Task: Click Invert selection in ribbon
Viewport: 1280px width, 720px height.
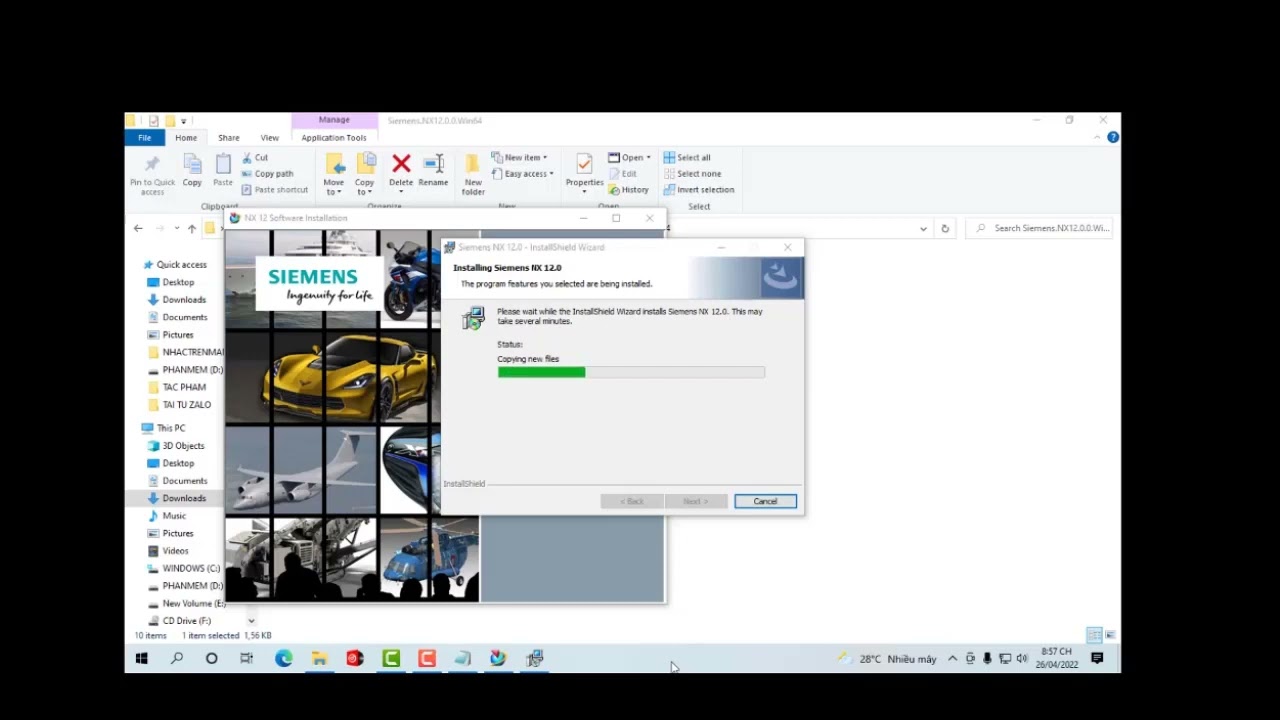Action: [x=699, y=190]
